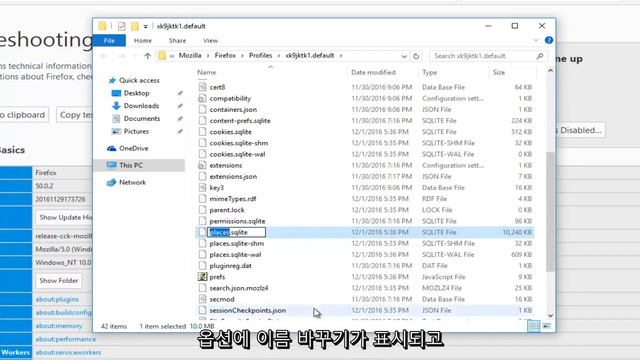Expand the ribbon with the chevron

[x=536, y=40]
